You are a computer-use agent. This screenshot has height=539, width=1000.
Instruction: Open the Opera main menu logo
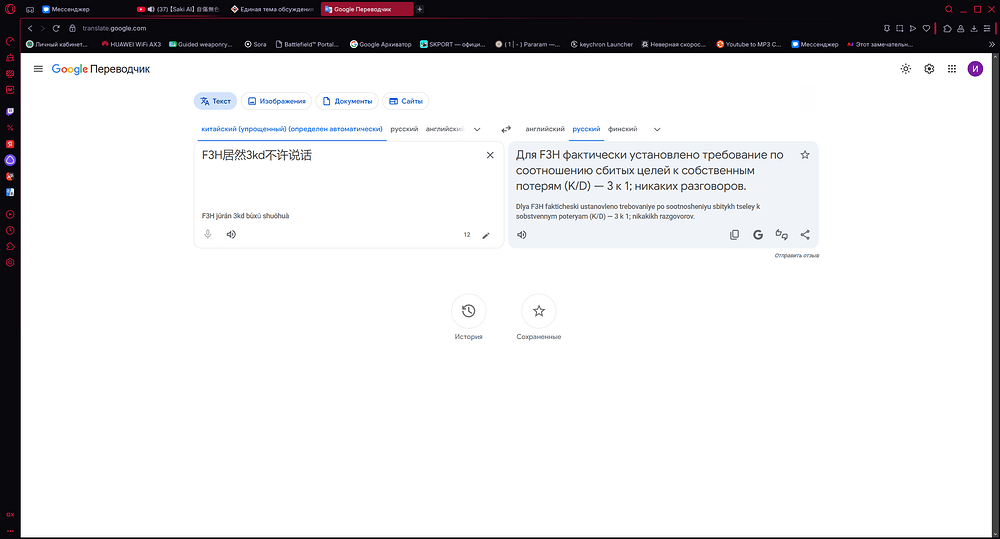(10, 9)
